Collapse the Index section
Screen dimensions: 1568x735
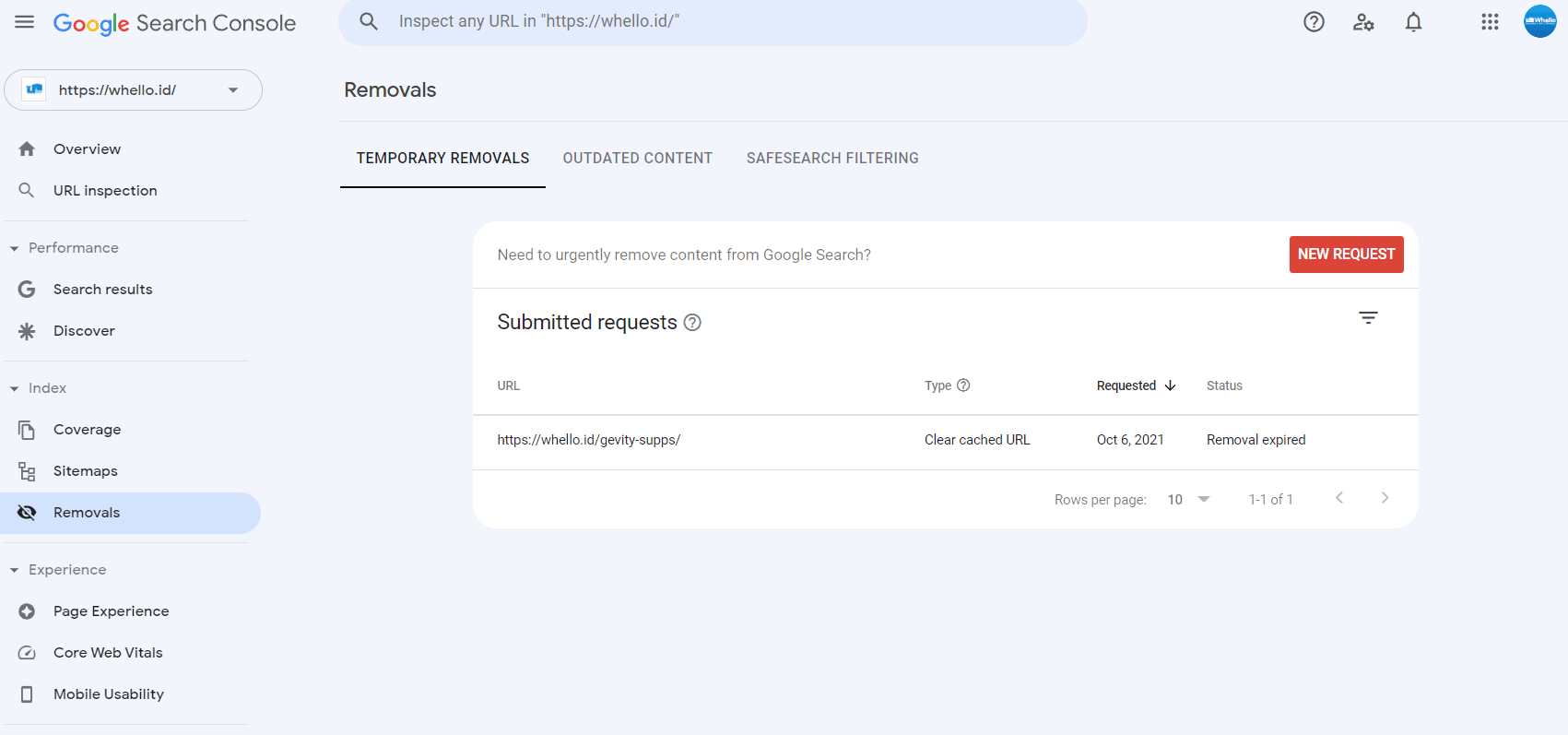coord(15,388)
